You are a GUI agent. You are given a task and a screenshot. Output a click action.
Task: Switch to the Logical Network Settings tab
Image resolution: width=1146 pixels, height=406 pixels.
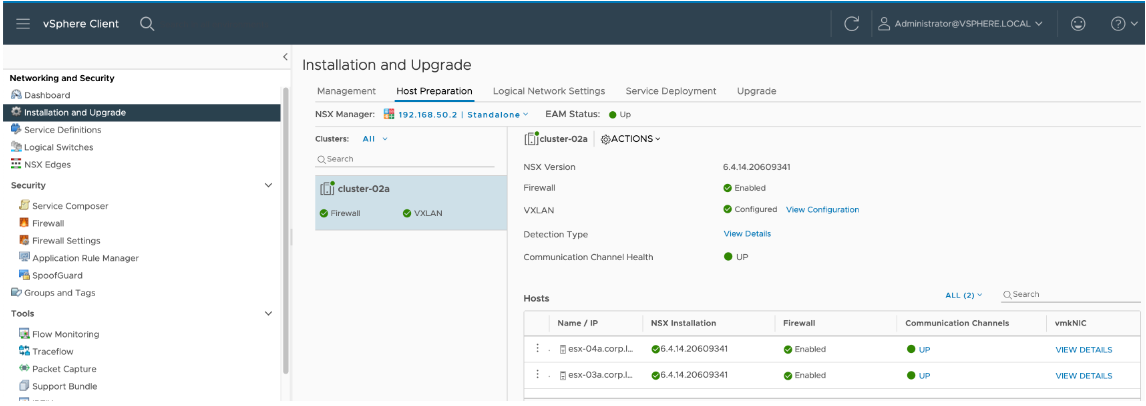(x=549, y=91)
